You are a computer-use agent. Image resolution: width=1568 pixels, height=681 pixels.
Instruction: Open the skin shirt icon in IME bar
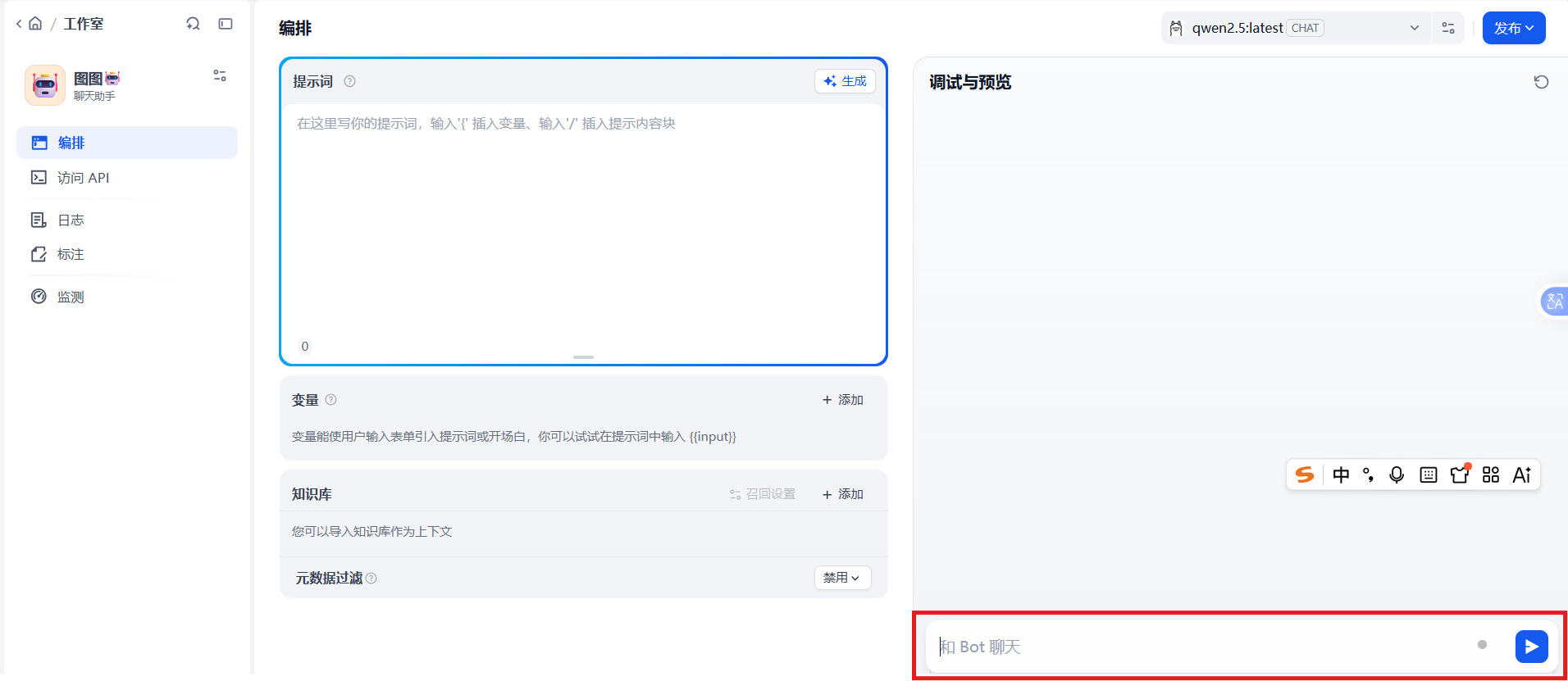click(1460, 474)
